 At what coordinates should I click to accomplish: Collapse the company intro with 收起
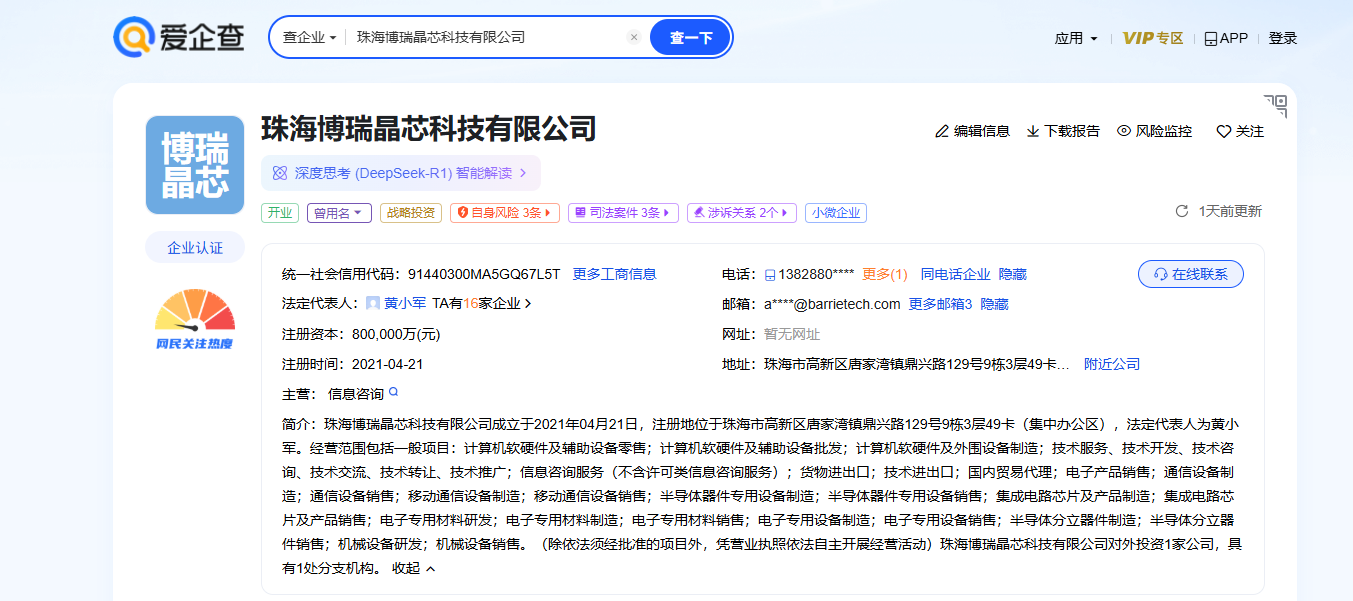pos(413,568)
